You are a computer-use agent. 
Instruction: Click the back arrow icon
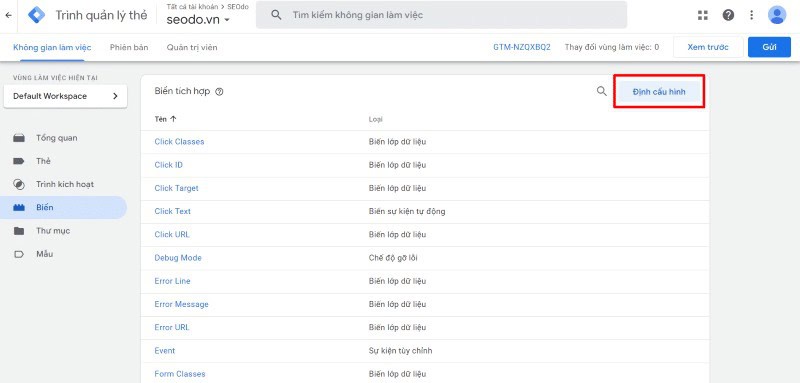tap(8, 15)
